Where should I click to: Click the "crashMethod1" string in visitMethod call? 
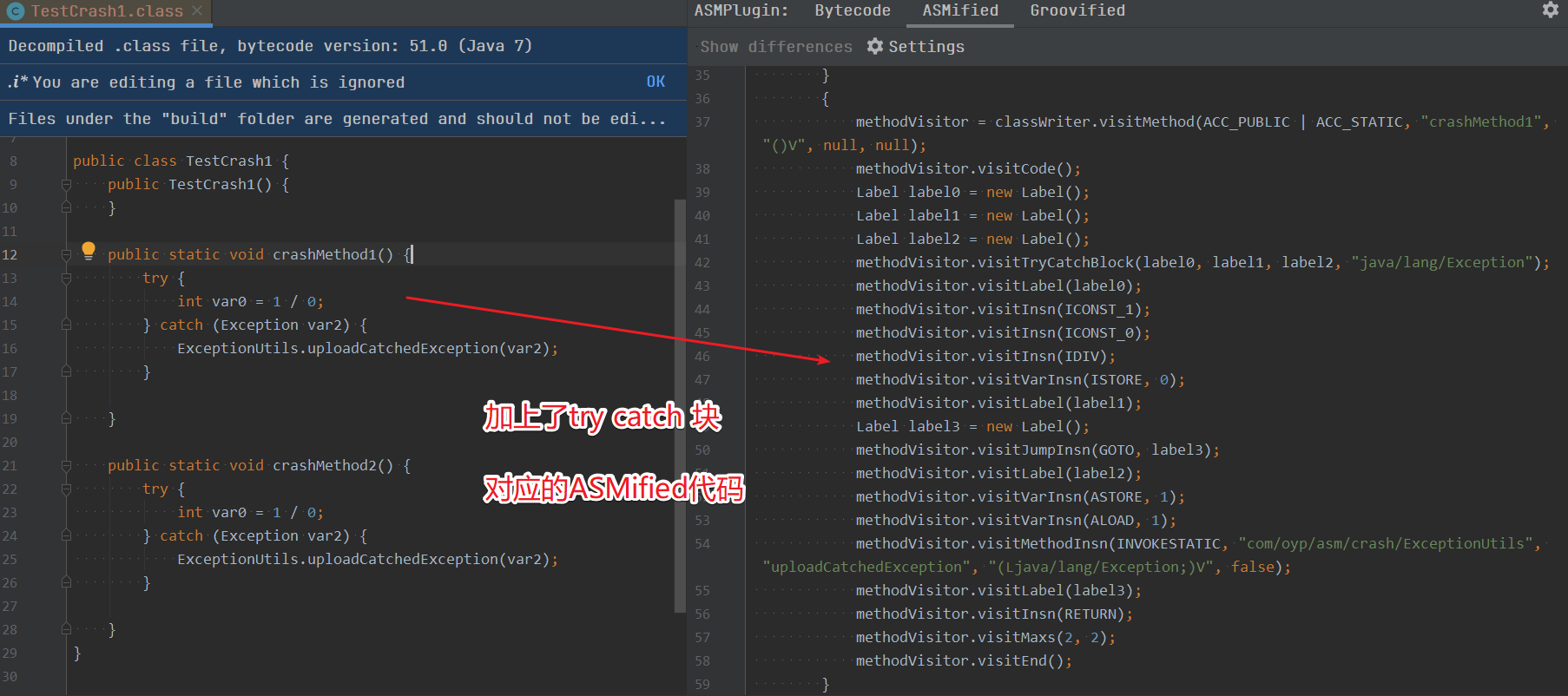click(1480, 121)
